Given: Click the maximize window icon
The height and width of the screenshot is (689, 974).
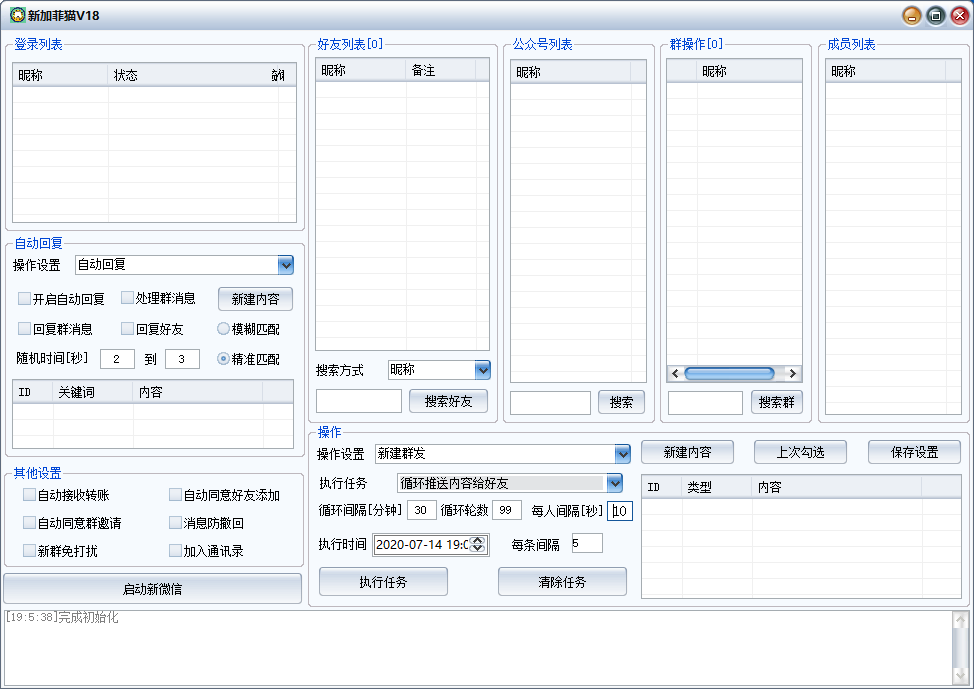Looking at the screenshot, I should coord(935,15).
